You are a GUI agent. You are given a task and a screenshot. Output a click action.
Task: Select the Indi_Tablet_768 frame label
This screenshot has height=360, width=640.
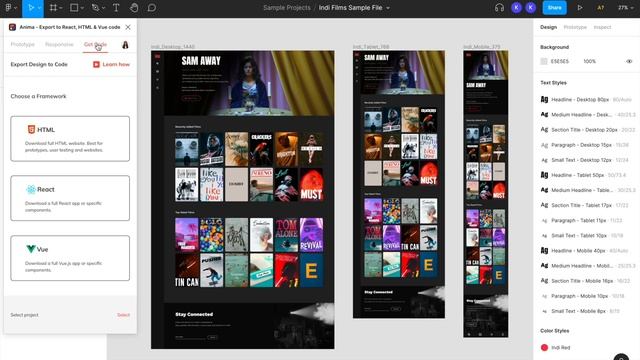click(371, 47)
